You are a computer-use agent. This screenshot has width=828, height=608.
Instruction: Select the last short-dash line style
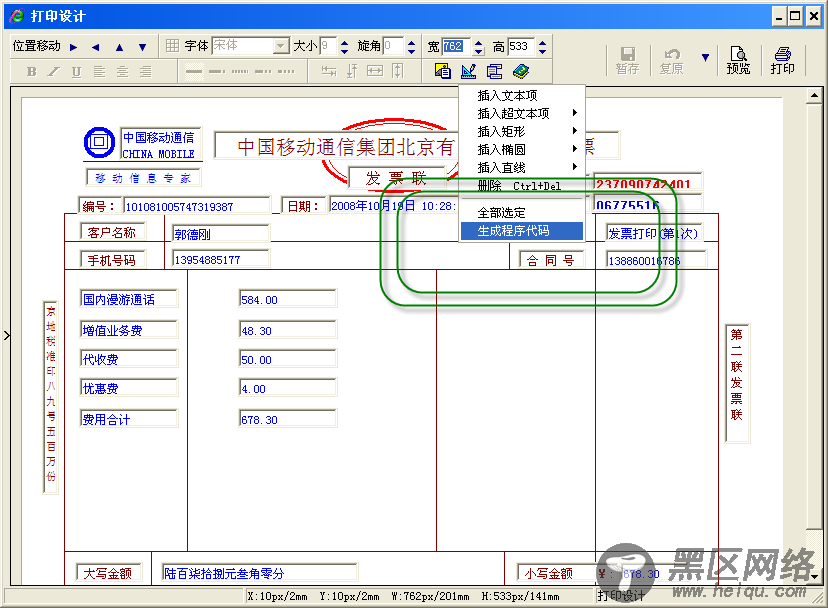coord(286,71)
